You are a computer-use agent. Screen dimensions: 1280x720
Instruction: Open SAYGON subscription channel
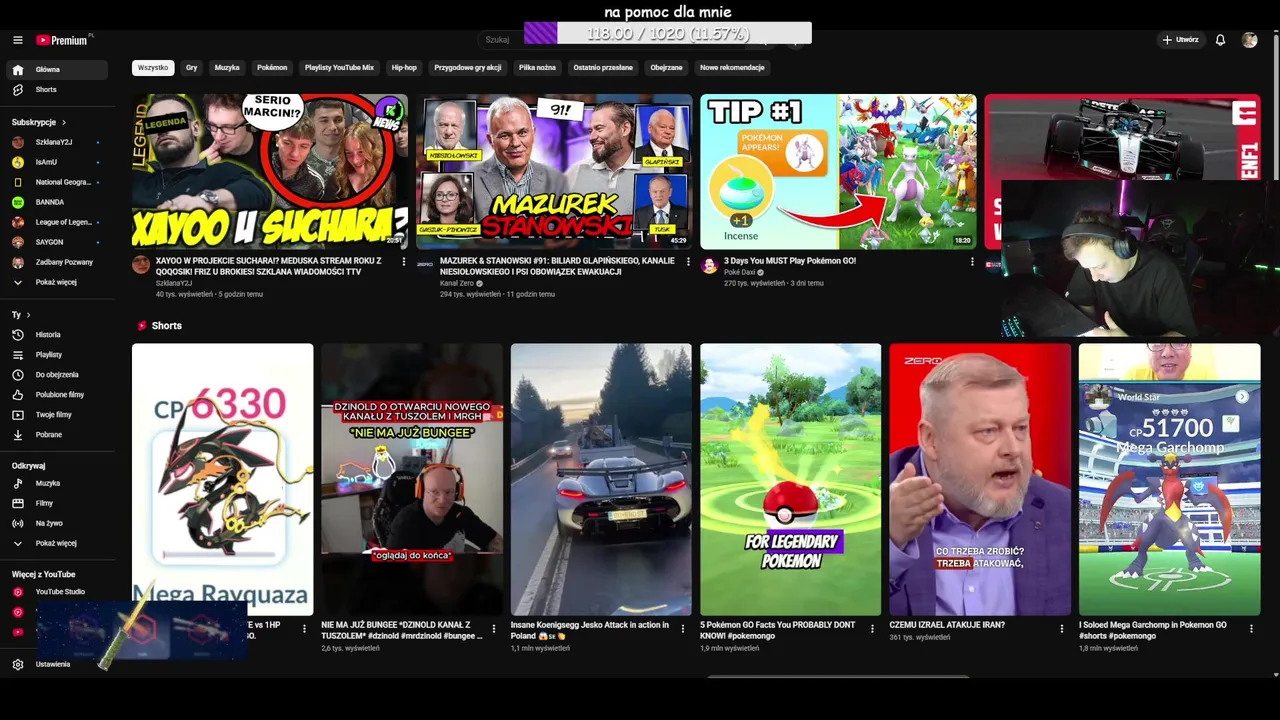(x=56, y=242)
